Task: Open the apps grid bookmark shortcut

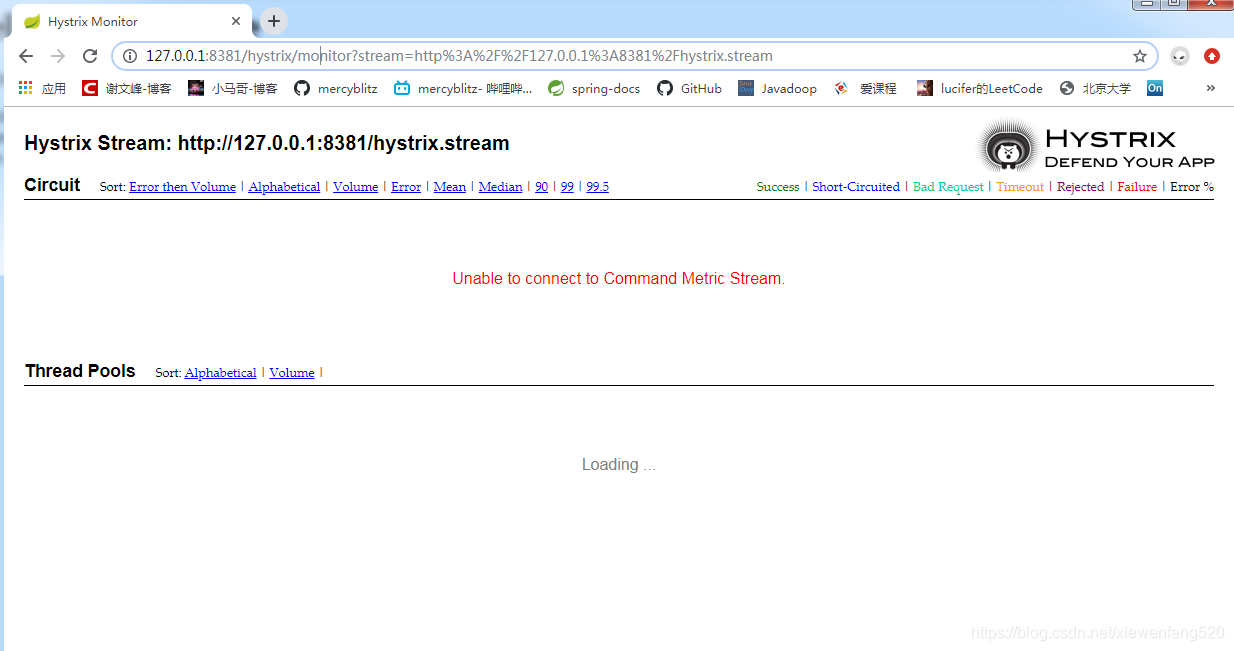Action: [41, 88]
